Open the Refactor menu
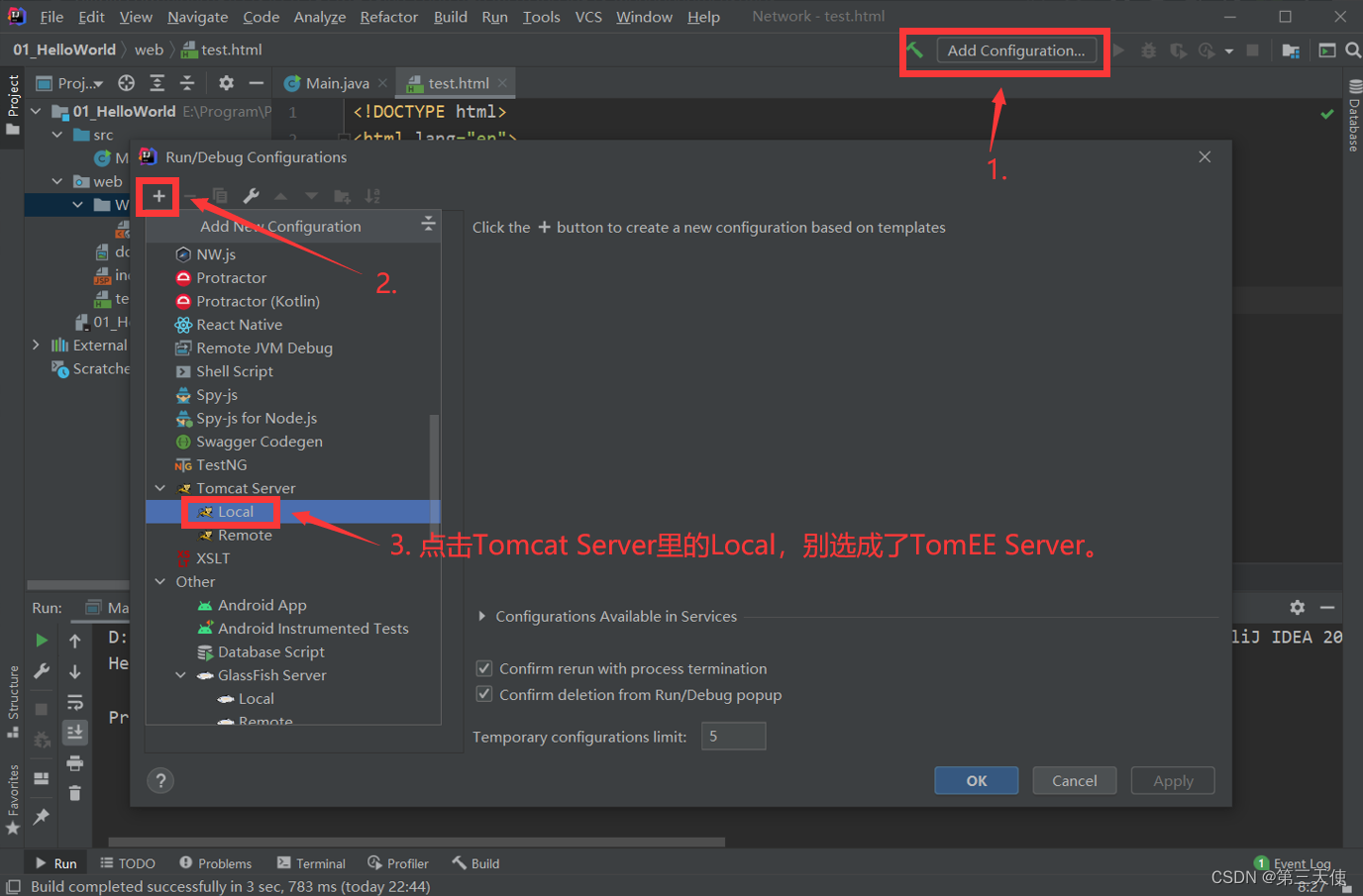 [x=388, y=17]
